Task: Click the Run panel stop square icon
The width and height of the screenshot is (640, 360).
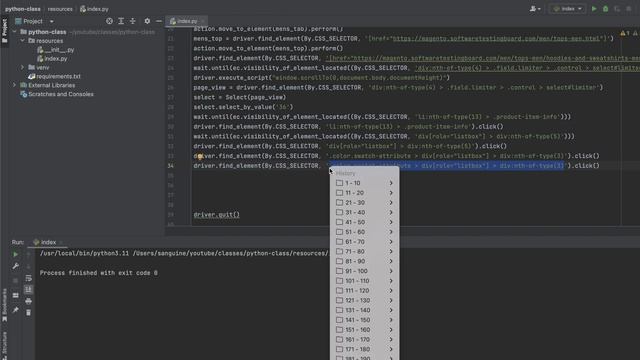Action: tap(16, 281)
